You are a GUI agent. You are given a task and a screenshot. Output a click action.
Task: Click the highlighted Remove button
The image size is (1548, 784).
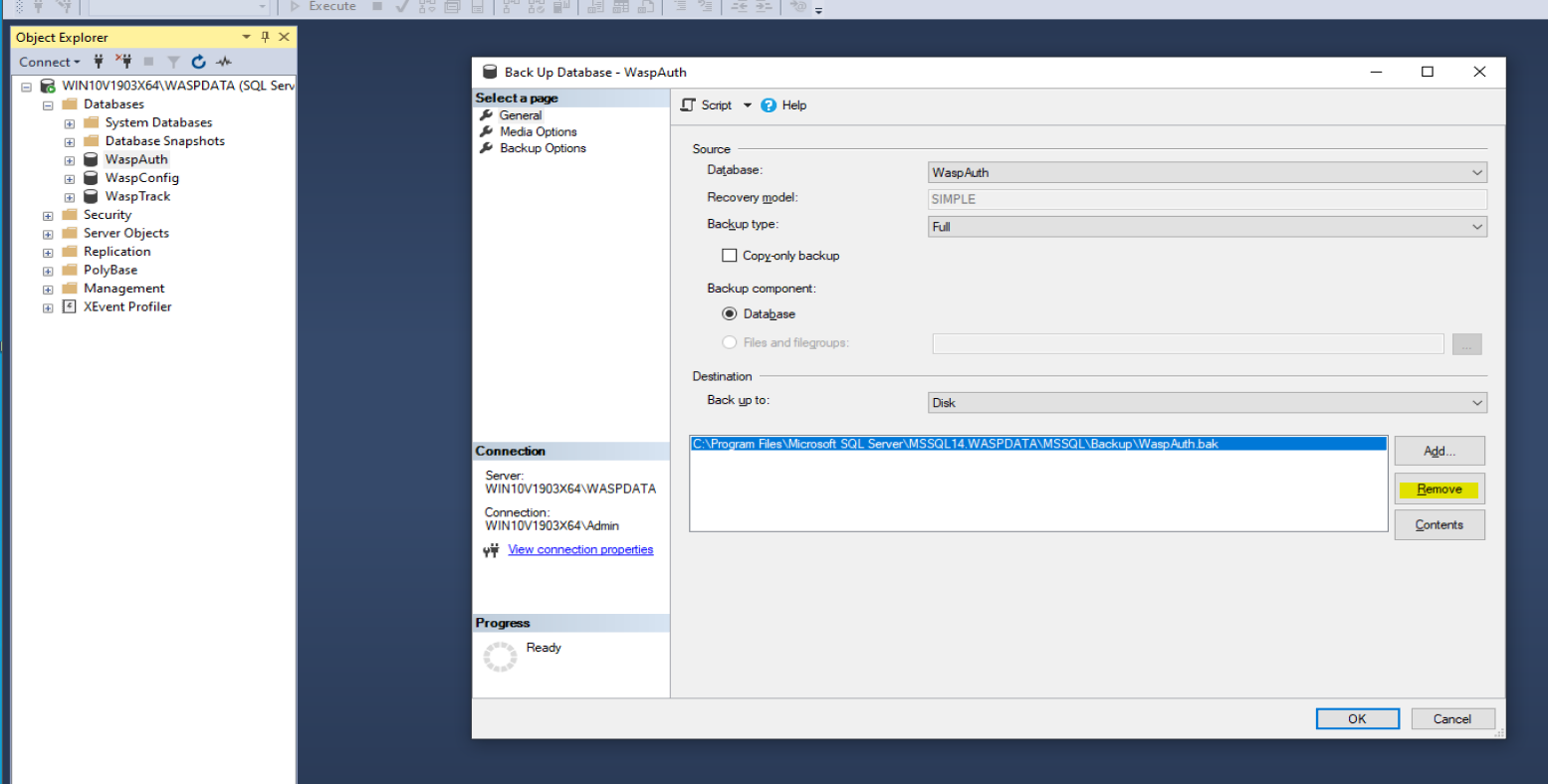pyautogui.click(x=1439, y=490)
